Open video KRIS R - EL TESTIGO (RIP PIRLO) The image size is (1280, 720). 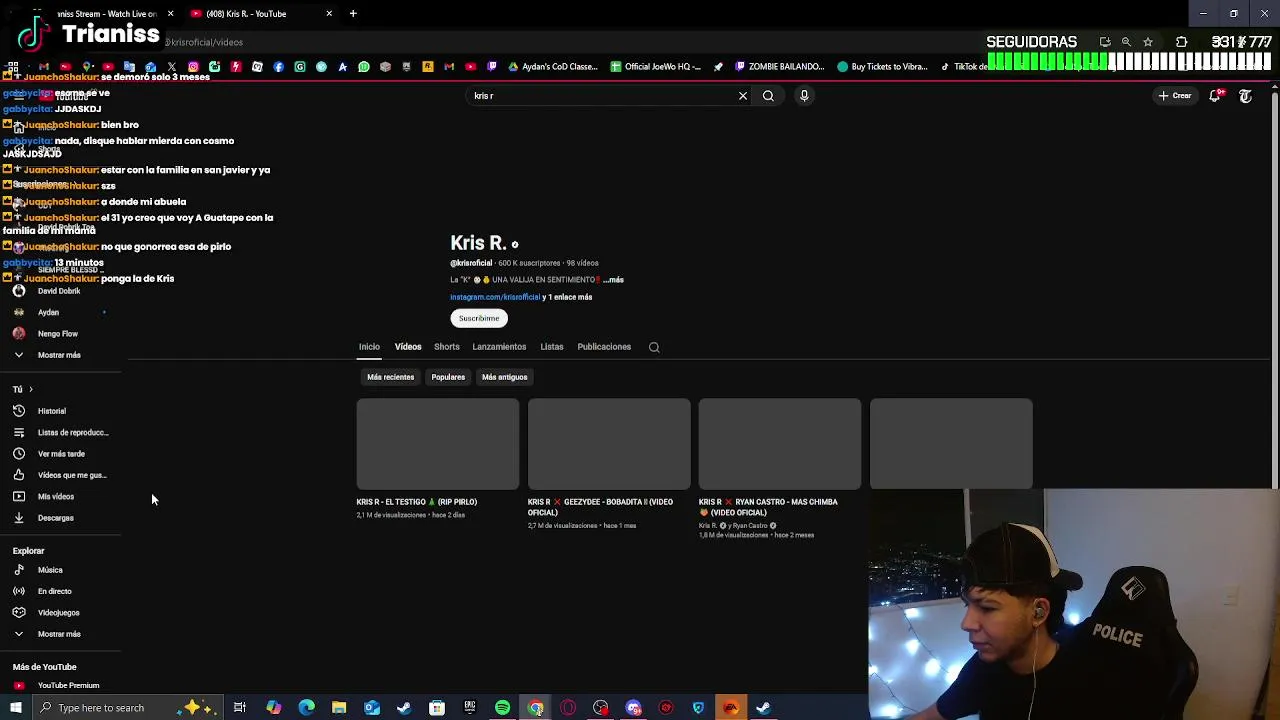tap(416, 502)
